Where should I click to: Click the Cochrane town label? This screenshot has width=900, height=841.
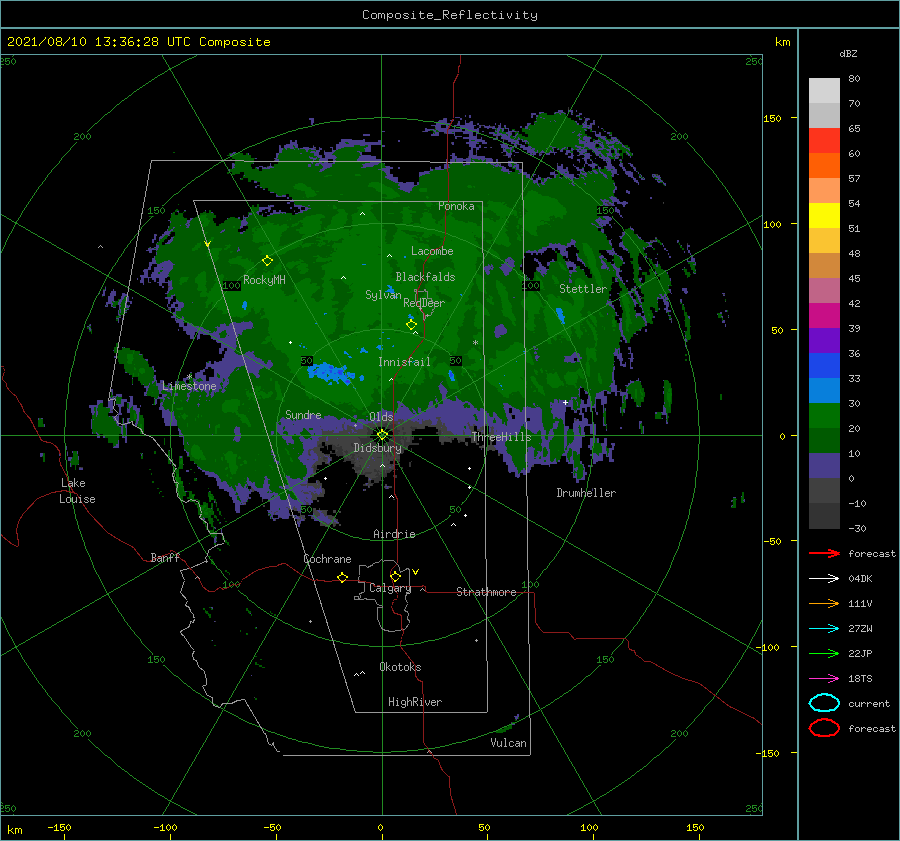(327, 559)
